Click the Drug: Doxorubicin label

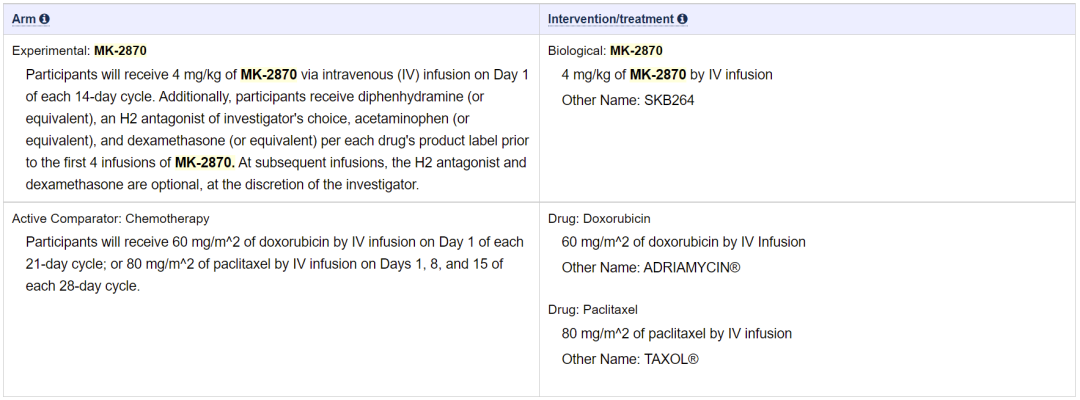pyautogui.click(x=599, y=218)
